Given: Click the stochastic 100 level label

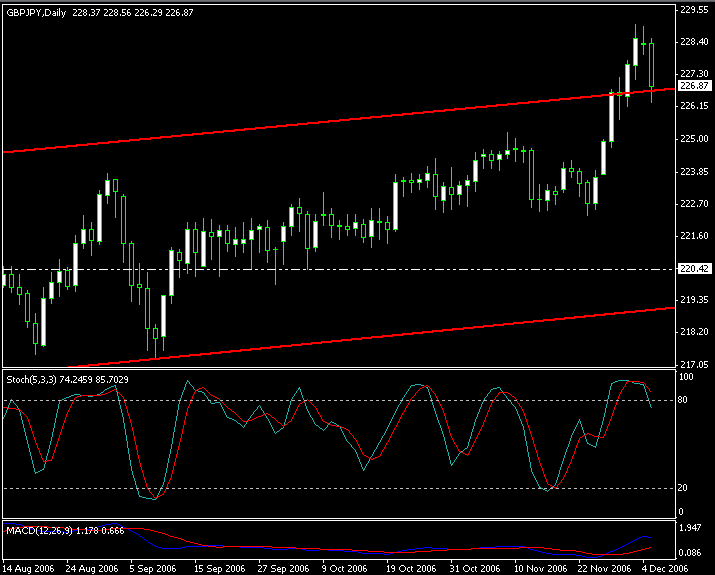Looking at the screenshot, I should [686, 377].
